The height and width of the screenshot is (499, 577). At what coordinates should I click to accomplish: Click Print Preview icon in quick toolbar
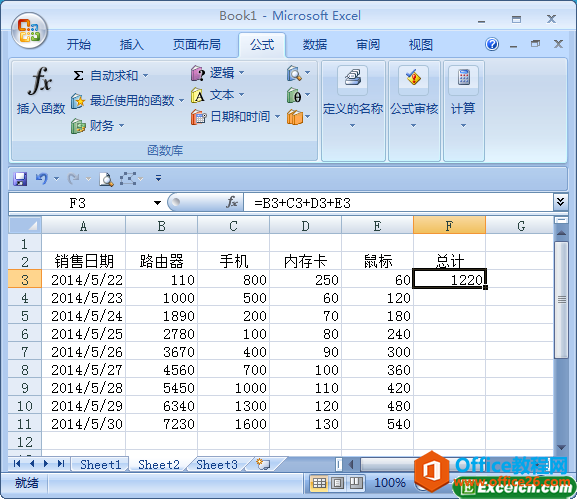[106, 179]
